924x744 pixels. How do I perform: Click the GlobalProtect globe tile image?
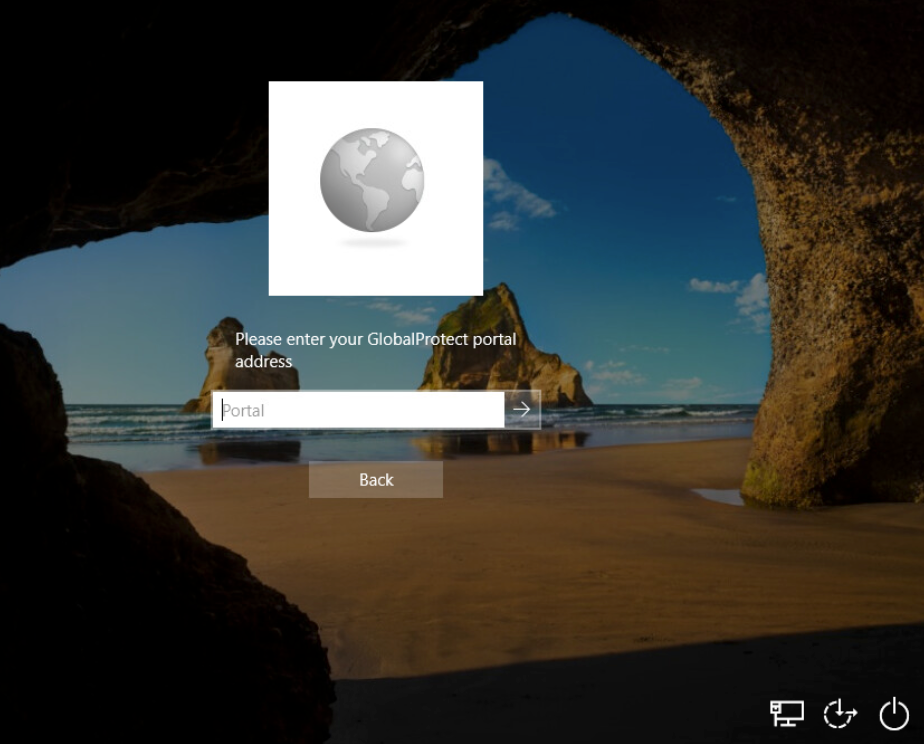click(x=376, y=189)
